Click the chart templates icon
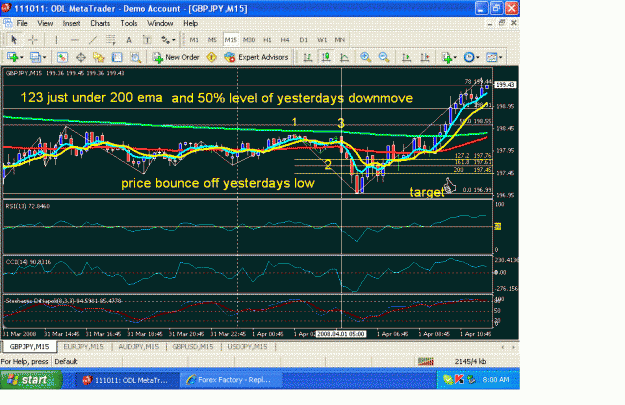This screenshot has width=625, height=405. [491, 57]
